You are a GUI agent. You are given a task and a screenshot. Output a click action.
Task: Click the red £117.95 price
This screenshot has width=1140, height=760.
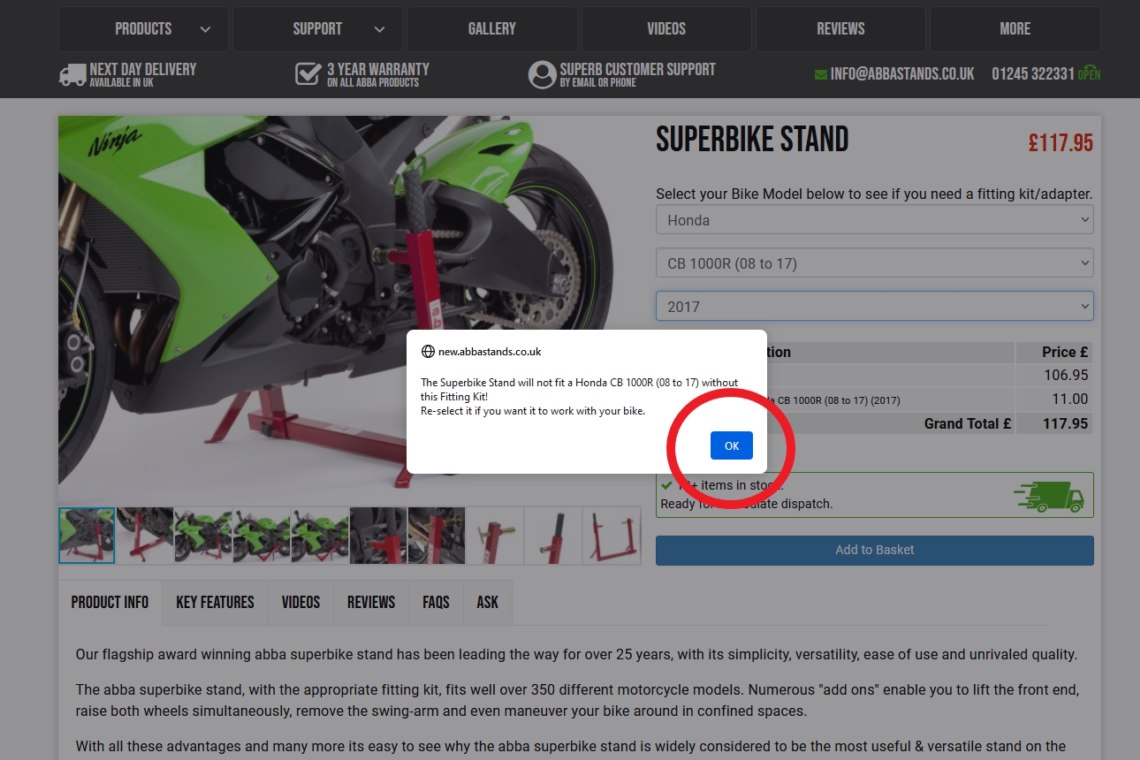click(1060, 143)
